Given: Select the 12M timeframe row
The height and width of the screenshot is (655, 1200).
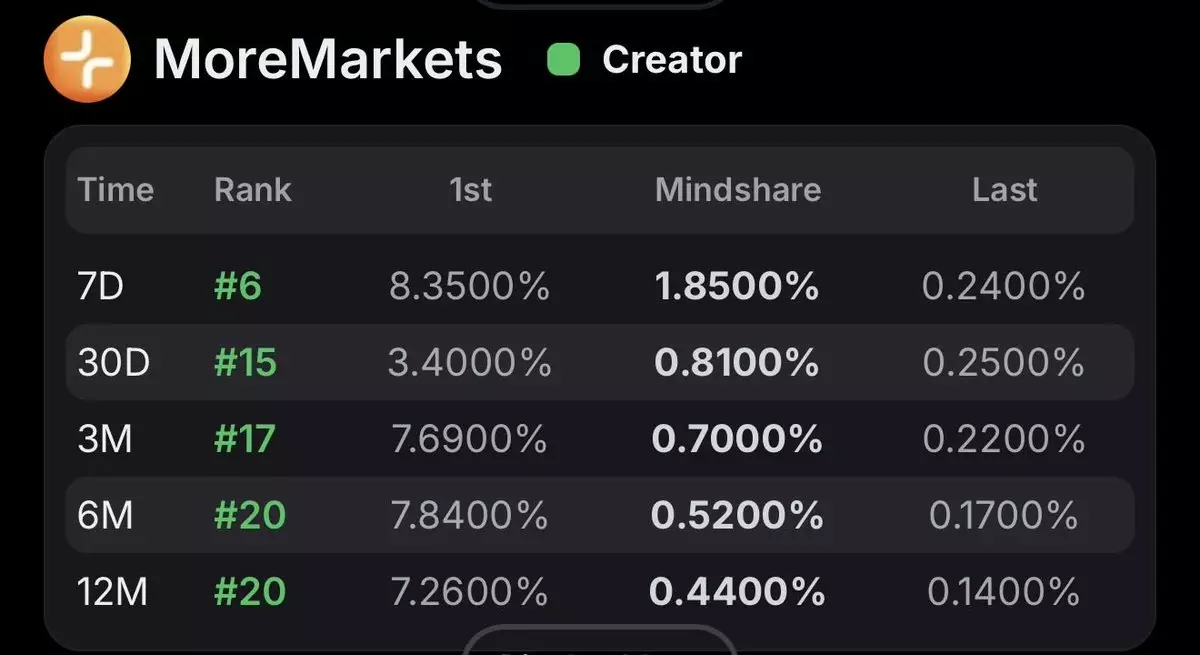Looking at the screenshot, I should coord(112,592).
